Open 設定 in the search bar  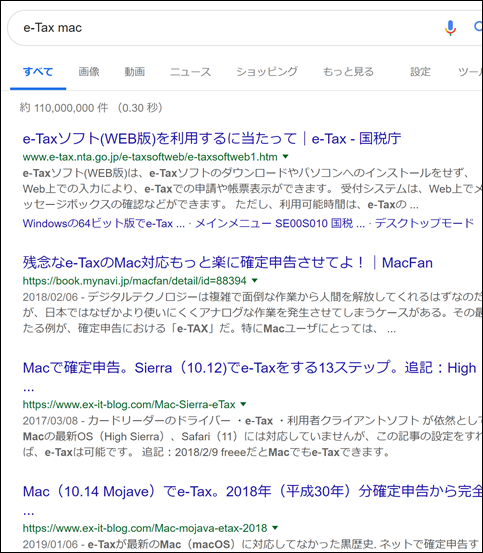pos(420,72)
